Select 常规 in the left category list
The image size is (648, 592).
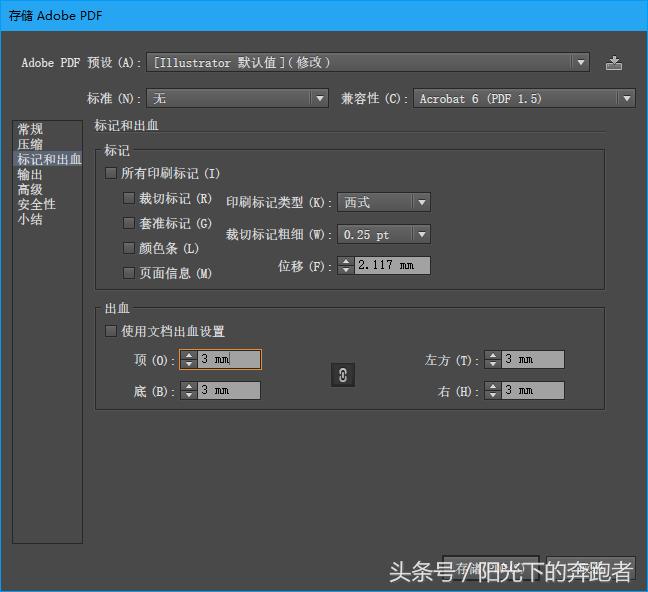30,129
